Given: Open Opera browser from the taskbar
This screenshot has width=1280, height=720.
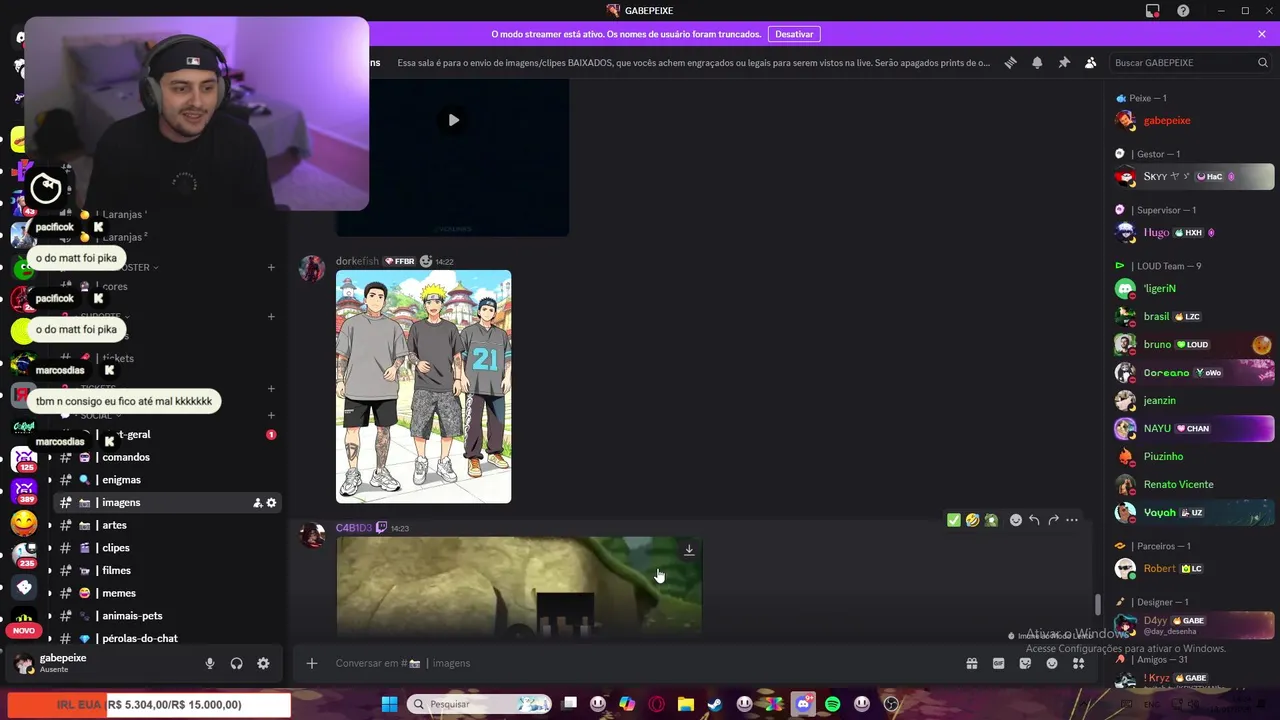Looking at the screenshot, I should point(657,704).
